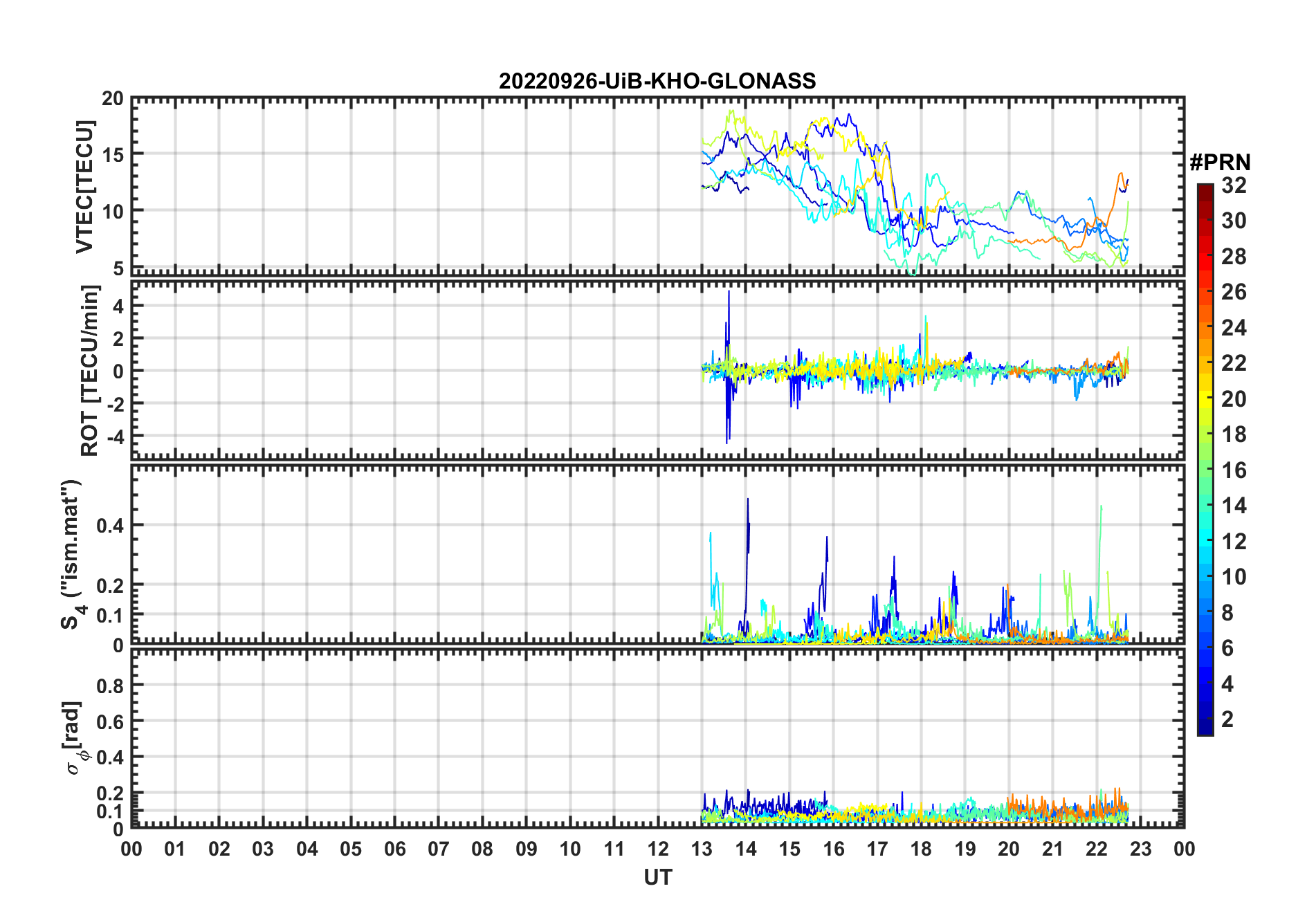Click the plot title 20220926-UiB-KHO-GLONASS
This screenshot has height=920, width=1316.
[657, 82]
